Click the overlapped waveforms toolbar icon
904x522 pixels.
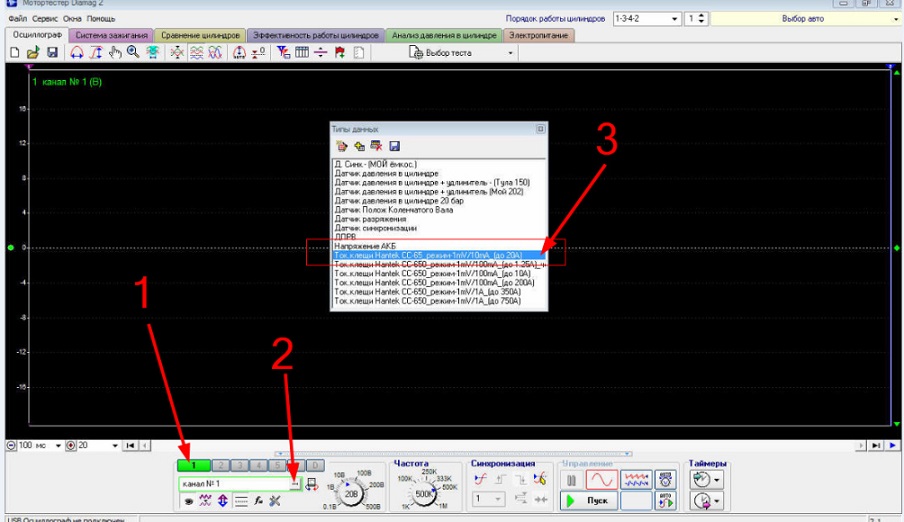click(x=215, y=52)
